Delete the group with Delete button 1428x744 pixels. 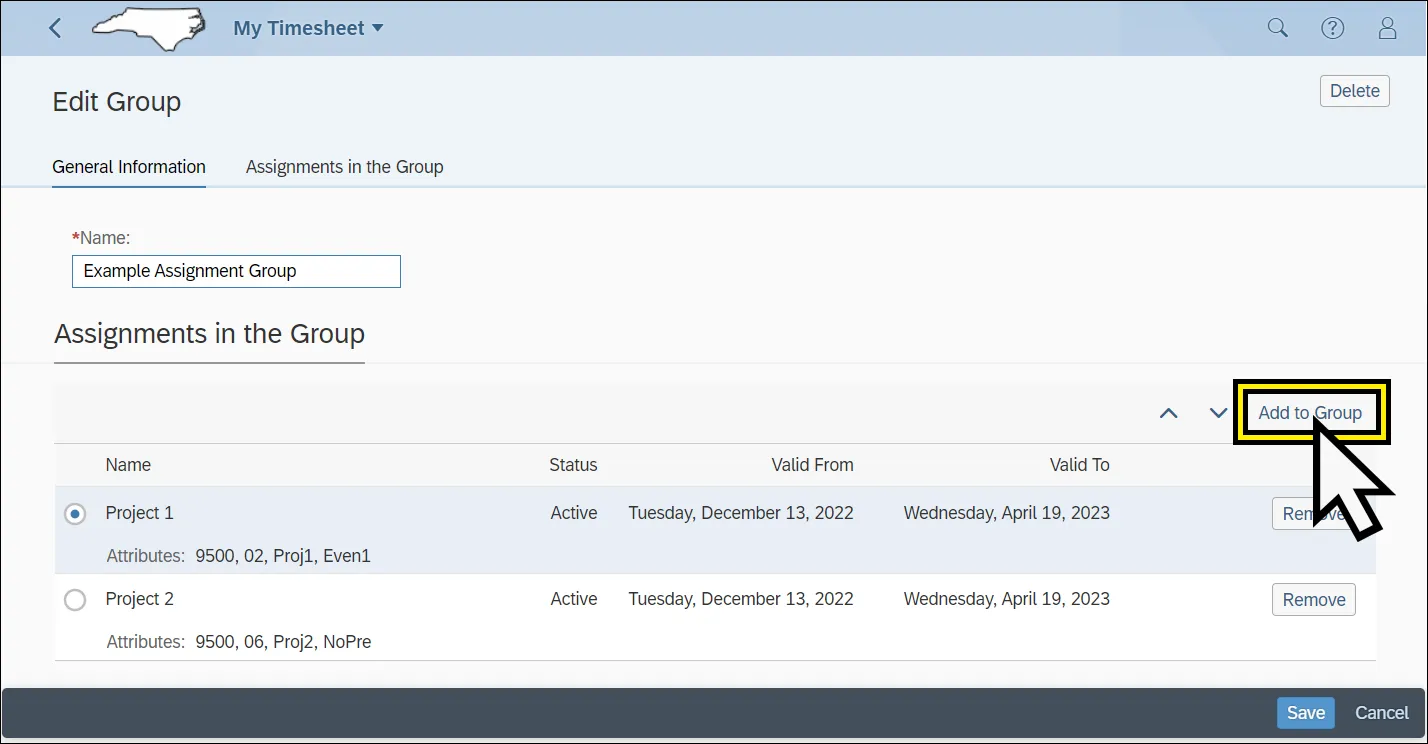pyautogui.click(x=1354, y=91)
